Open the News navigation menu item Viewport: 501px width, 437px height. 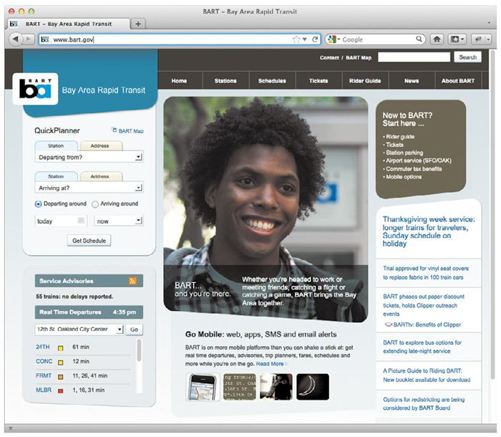pyautogui.click(x=411, y=81)
